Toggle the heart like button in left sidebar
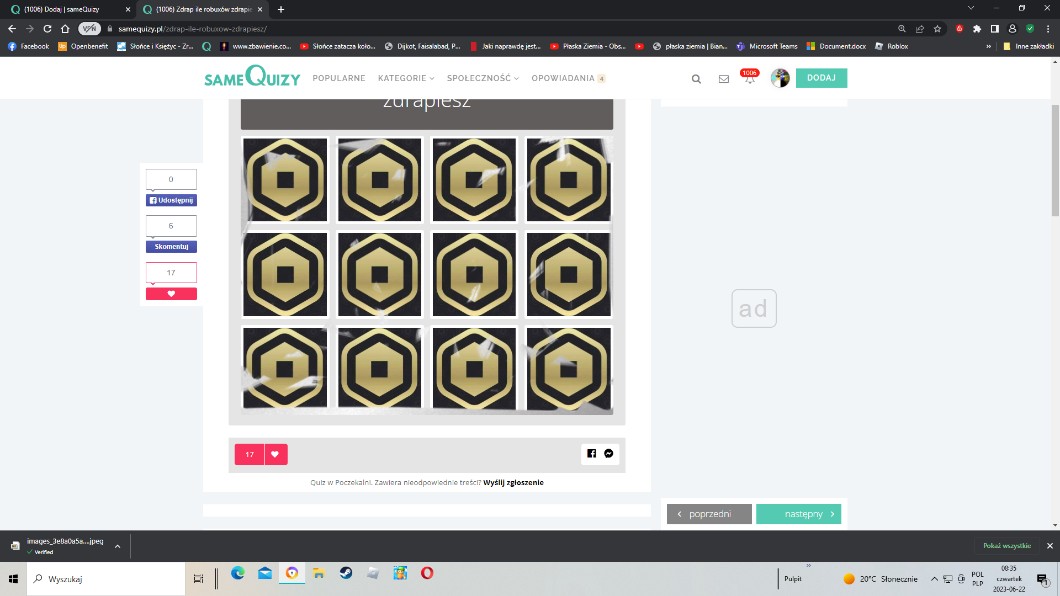 click(x=171, y=294)
